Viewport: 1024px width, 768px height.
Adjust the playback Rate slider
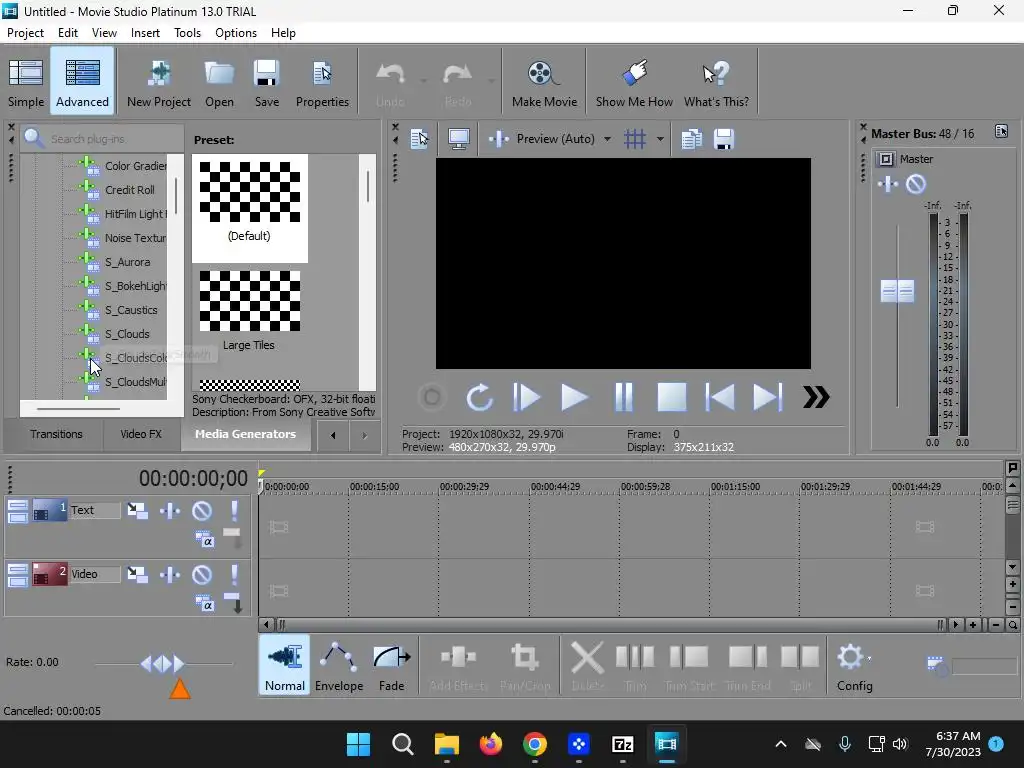tap(163, 664)
